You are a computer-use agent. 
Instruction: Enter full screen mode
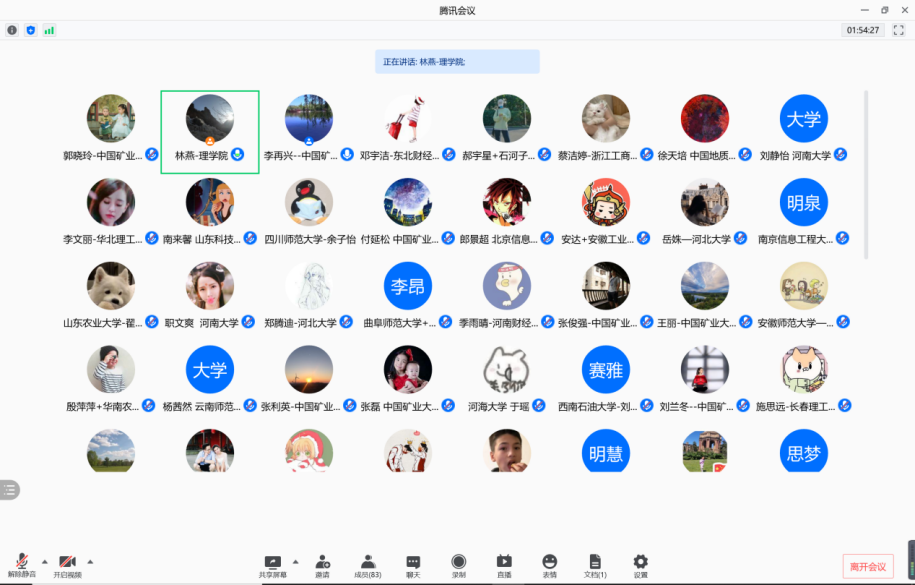click(x=898, y=30)
